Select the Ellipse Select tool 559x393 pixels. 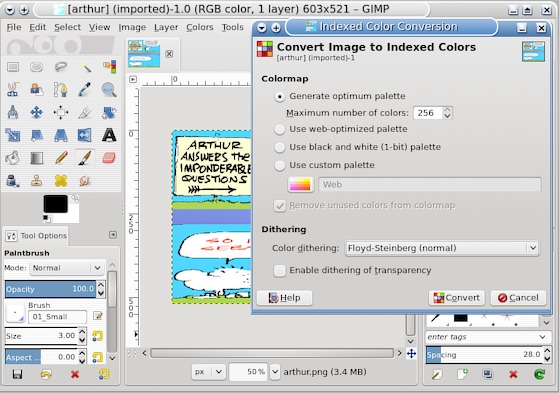pos(36,67)
